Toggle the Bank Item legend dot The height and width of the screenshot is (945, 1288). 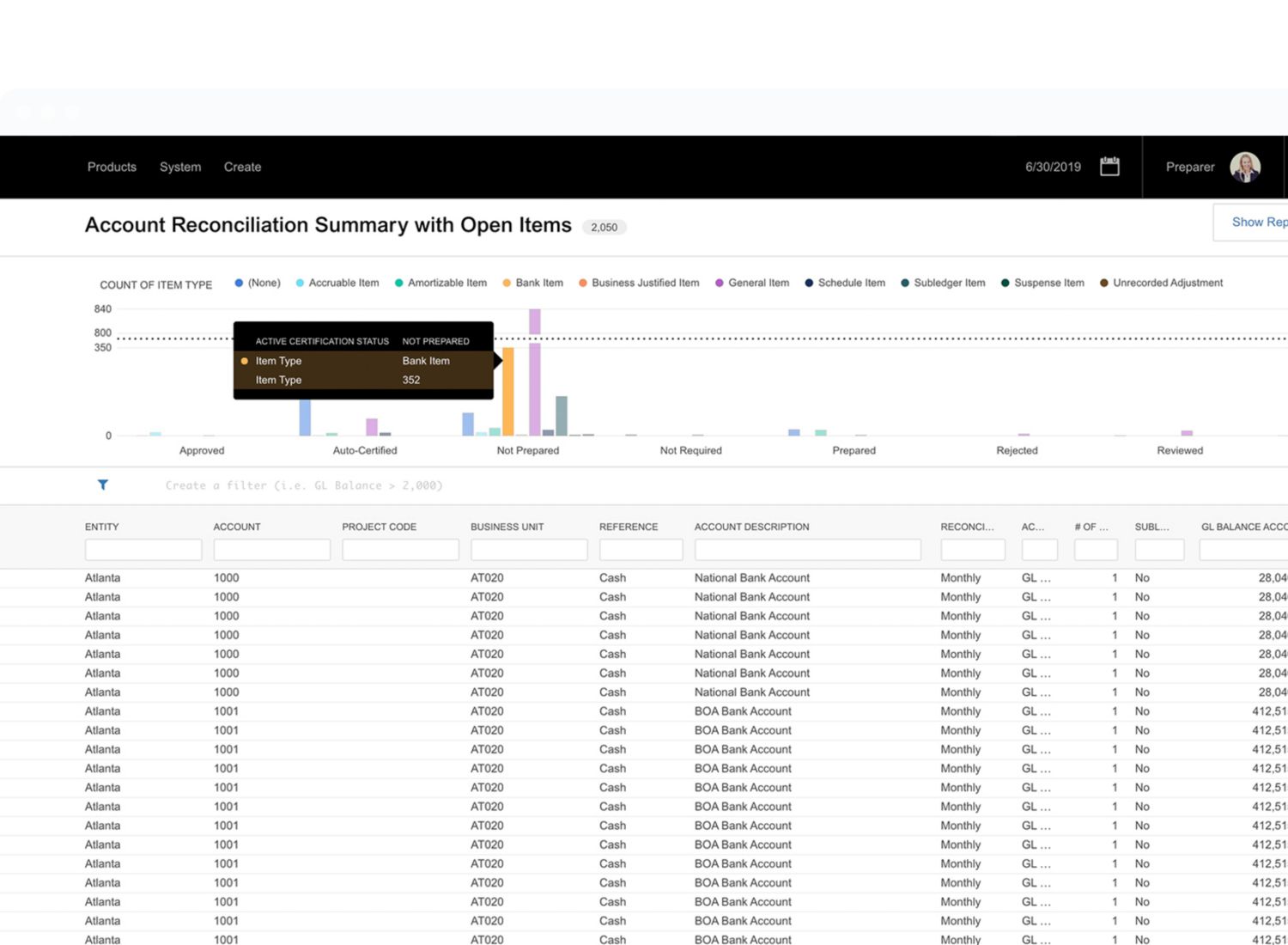(x=507, y=283)
